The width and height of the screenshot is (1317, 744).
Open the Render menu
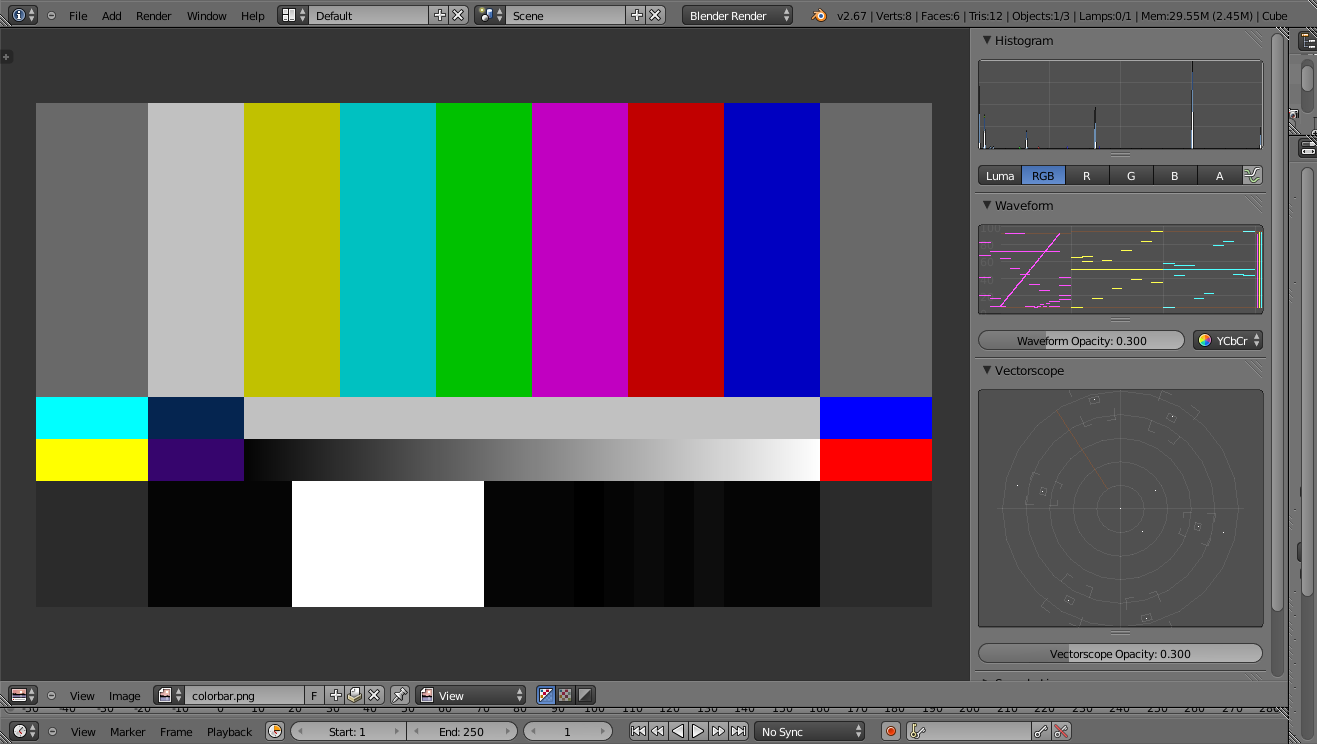[x=154, y=16]
